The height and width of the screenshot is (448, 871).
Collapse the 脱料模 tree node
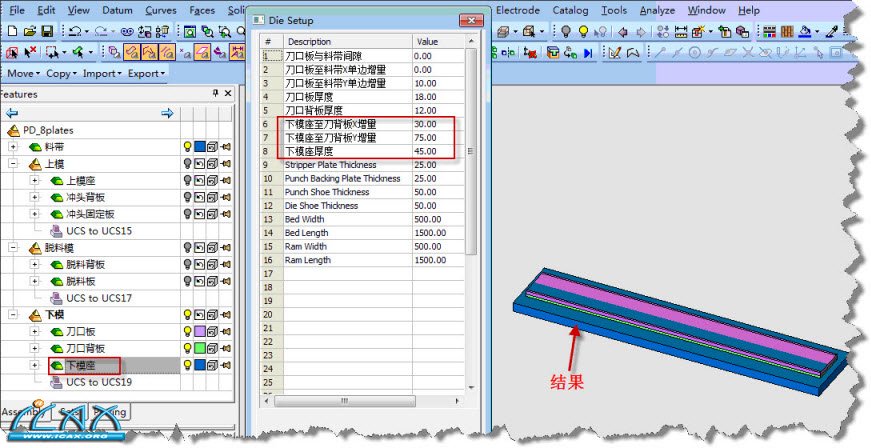point(13,248)
